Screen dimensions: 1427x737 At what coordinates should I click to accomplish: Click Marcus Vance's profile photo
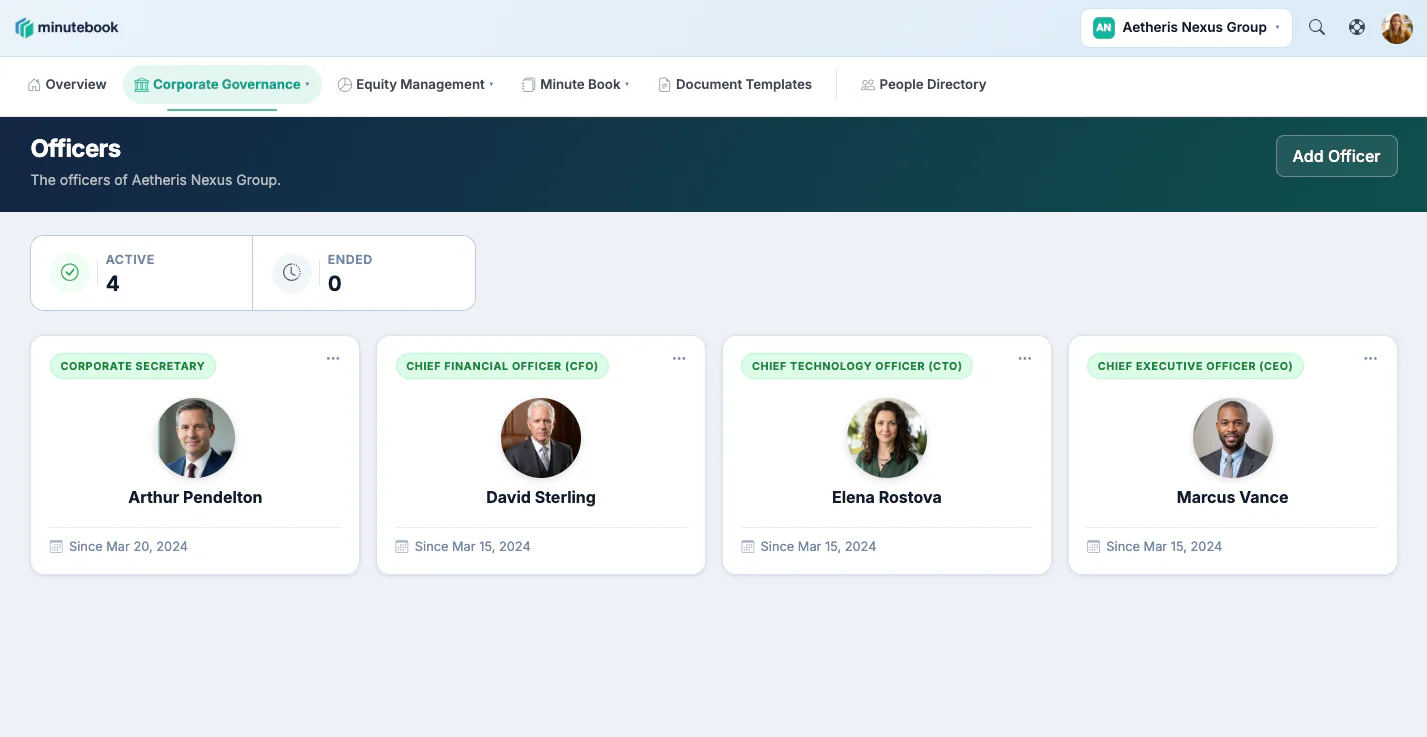(x=1233, y=438)
